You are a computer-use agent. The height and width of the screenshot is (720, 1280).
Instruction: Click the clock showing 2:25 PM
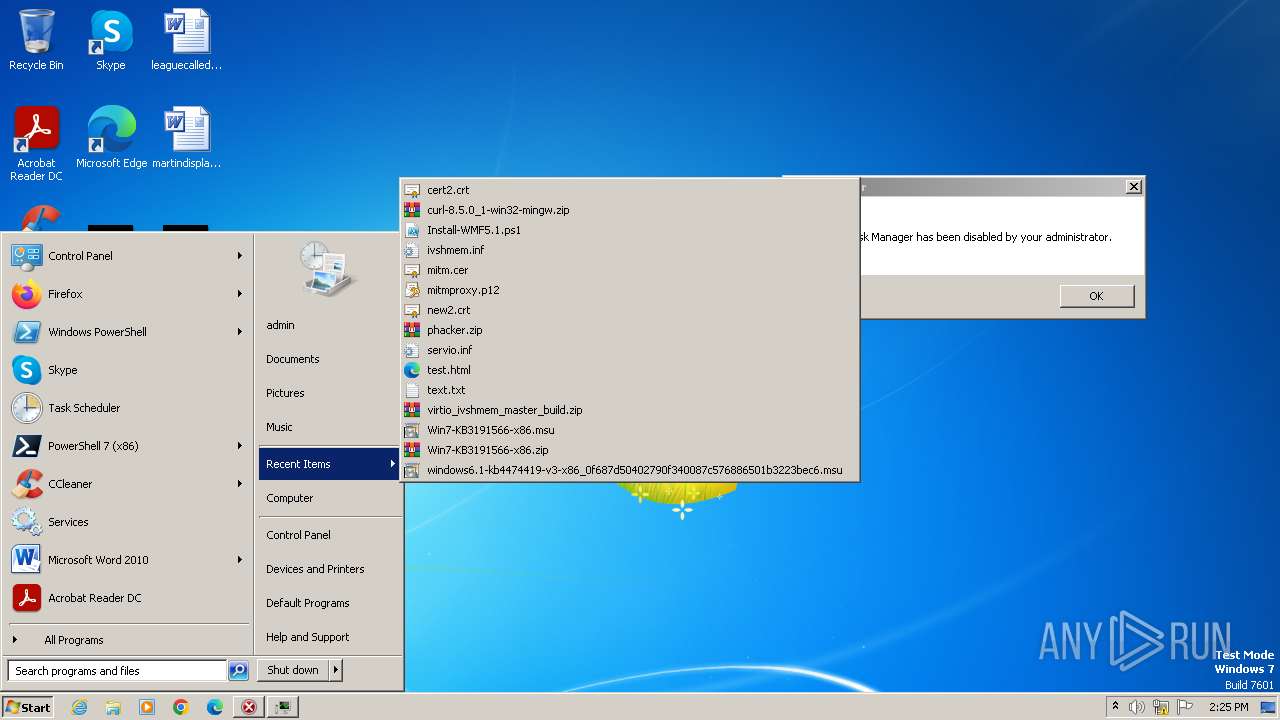click(1228, 707)
